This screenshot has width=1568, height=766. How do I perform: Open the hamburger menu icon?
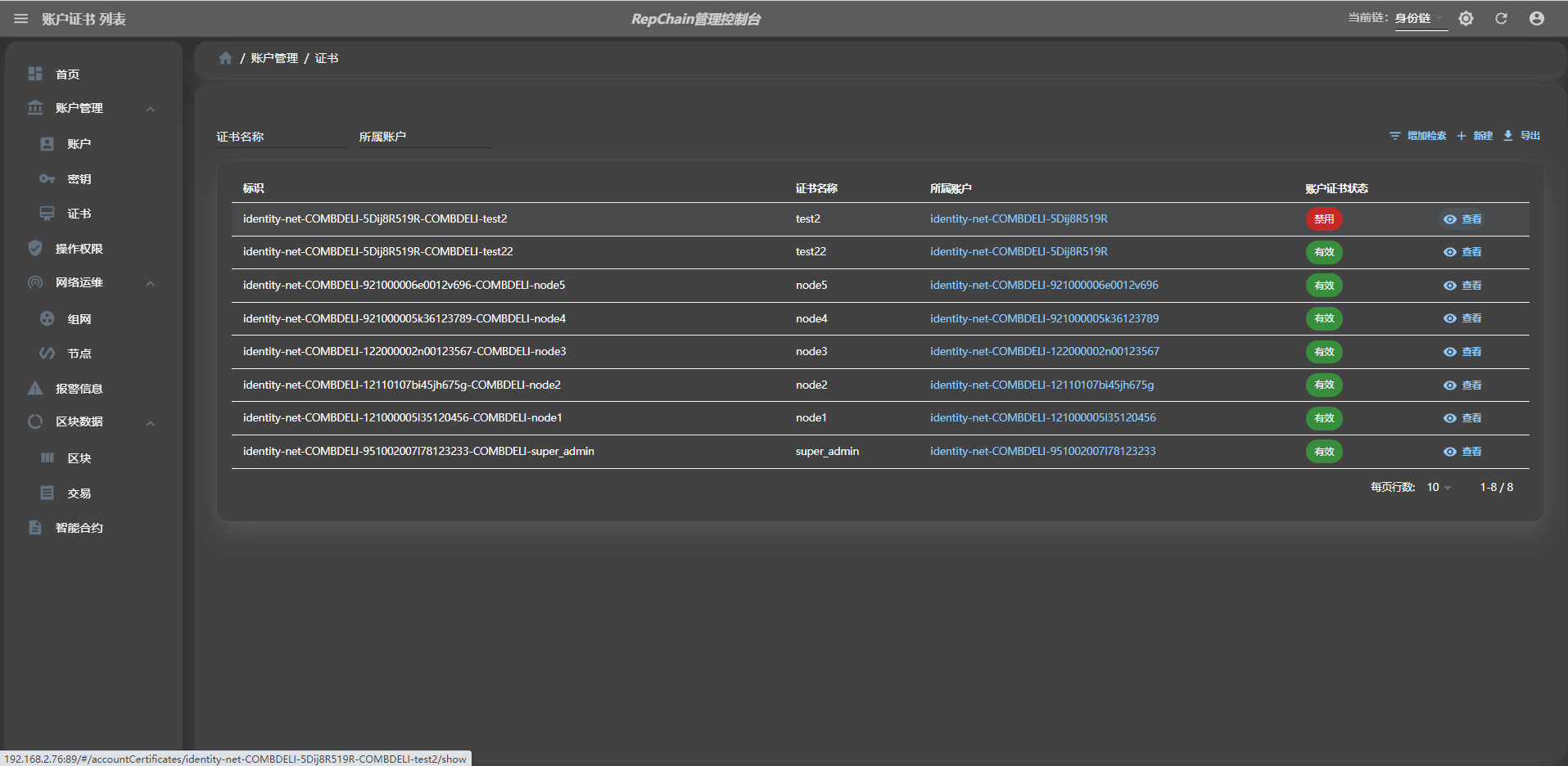point(21,19)
